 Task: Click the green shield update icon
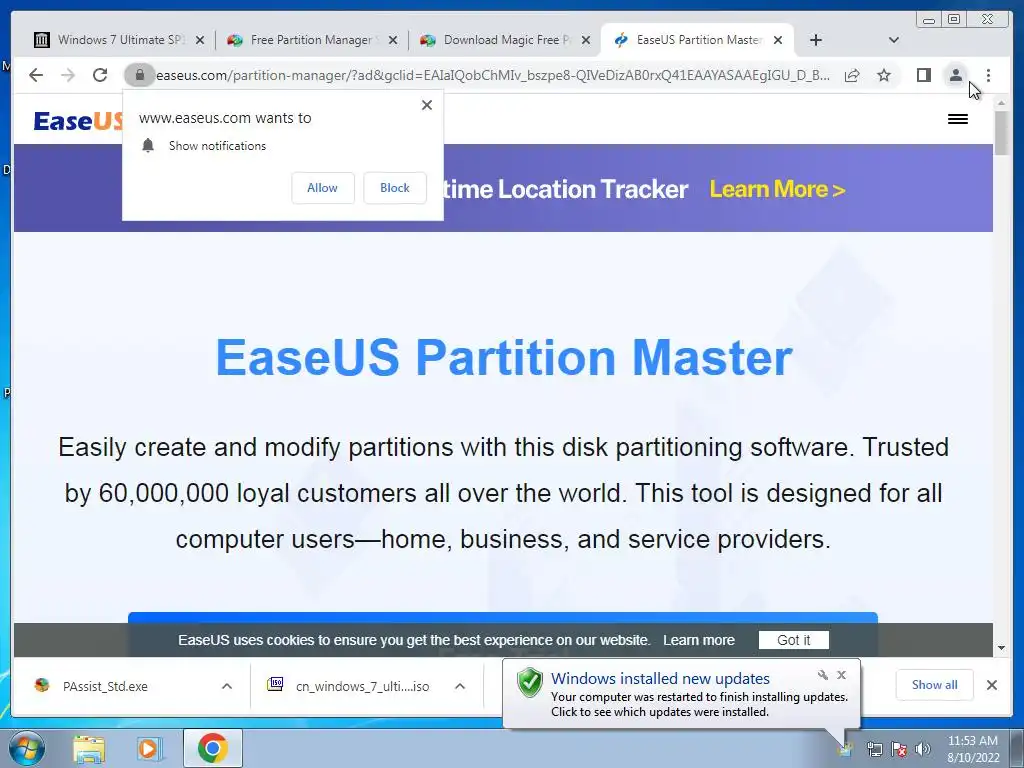pos(530,682)
